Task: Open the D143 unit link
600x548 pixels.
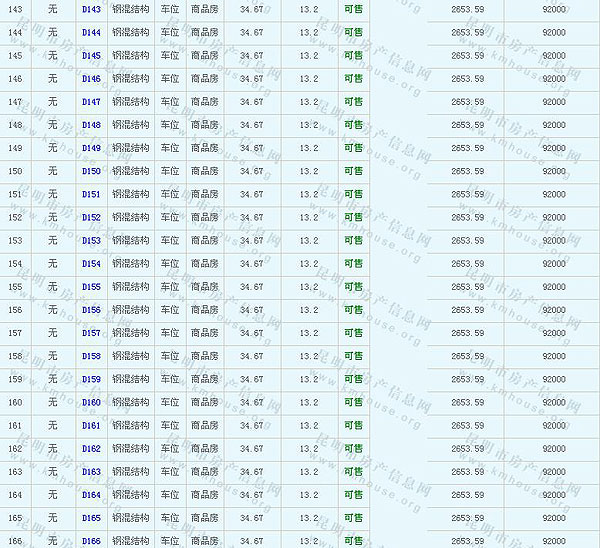Action: pyautogui.click(x=91, y=9)
